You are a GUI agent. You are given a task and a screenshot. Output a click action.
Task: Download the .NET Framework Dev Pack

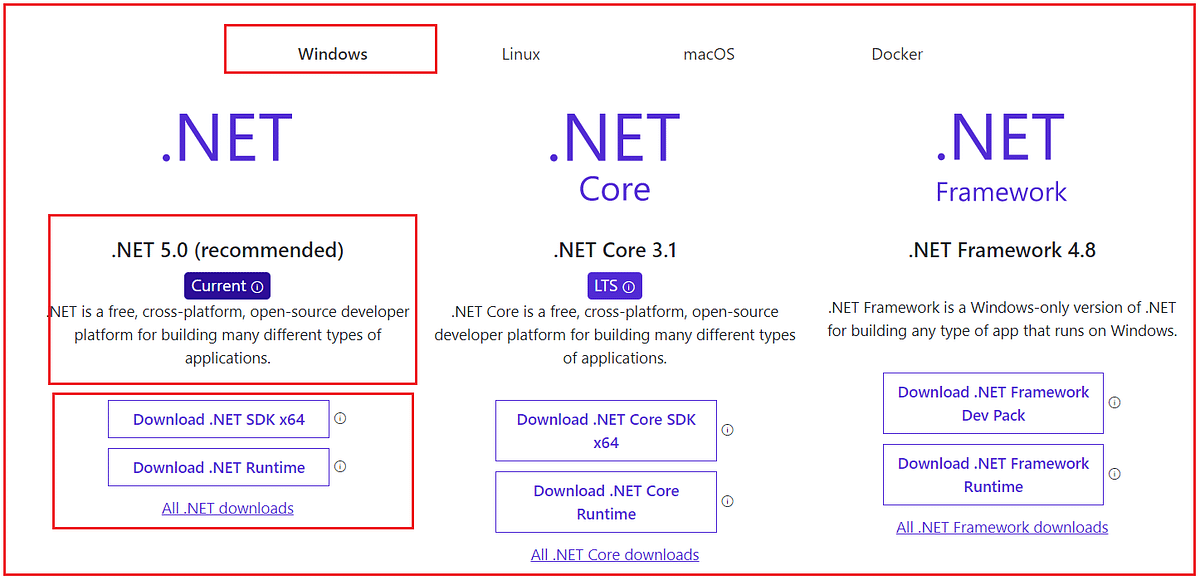tap(992, 403)
